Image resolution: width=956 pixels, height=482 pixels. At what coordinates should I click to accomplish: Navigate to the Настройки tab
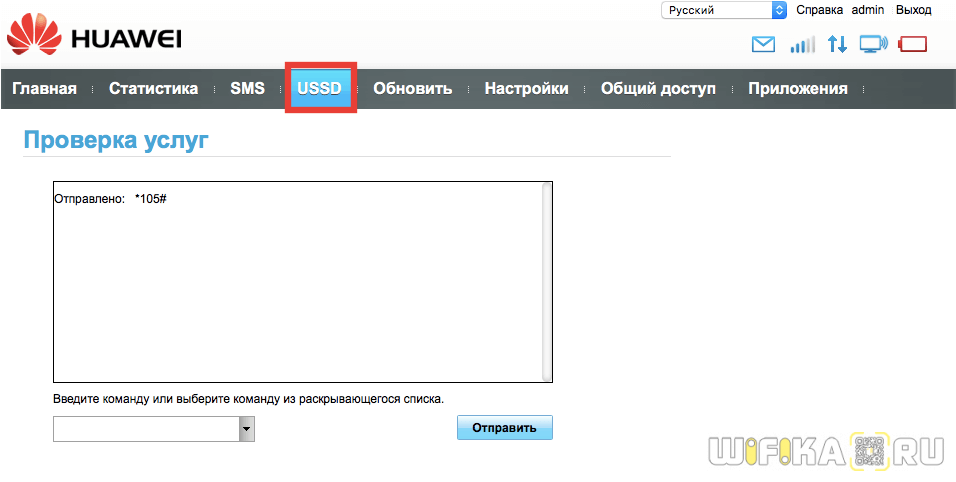tap(526, 89)
